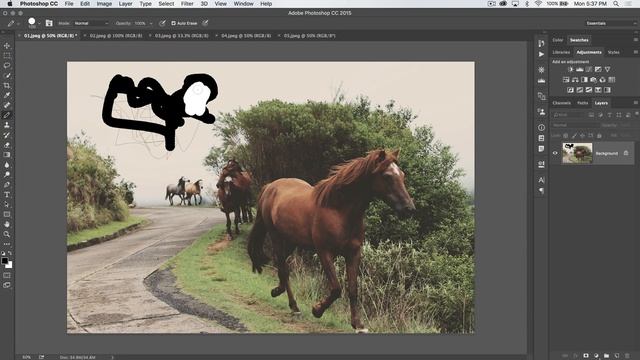Select the Pen tool
The image size is (640, 360).
(7, 184)
